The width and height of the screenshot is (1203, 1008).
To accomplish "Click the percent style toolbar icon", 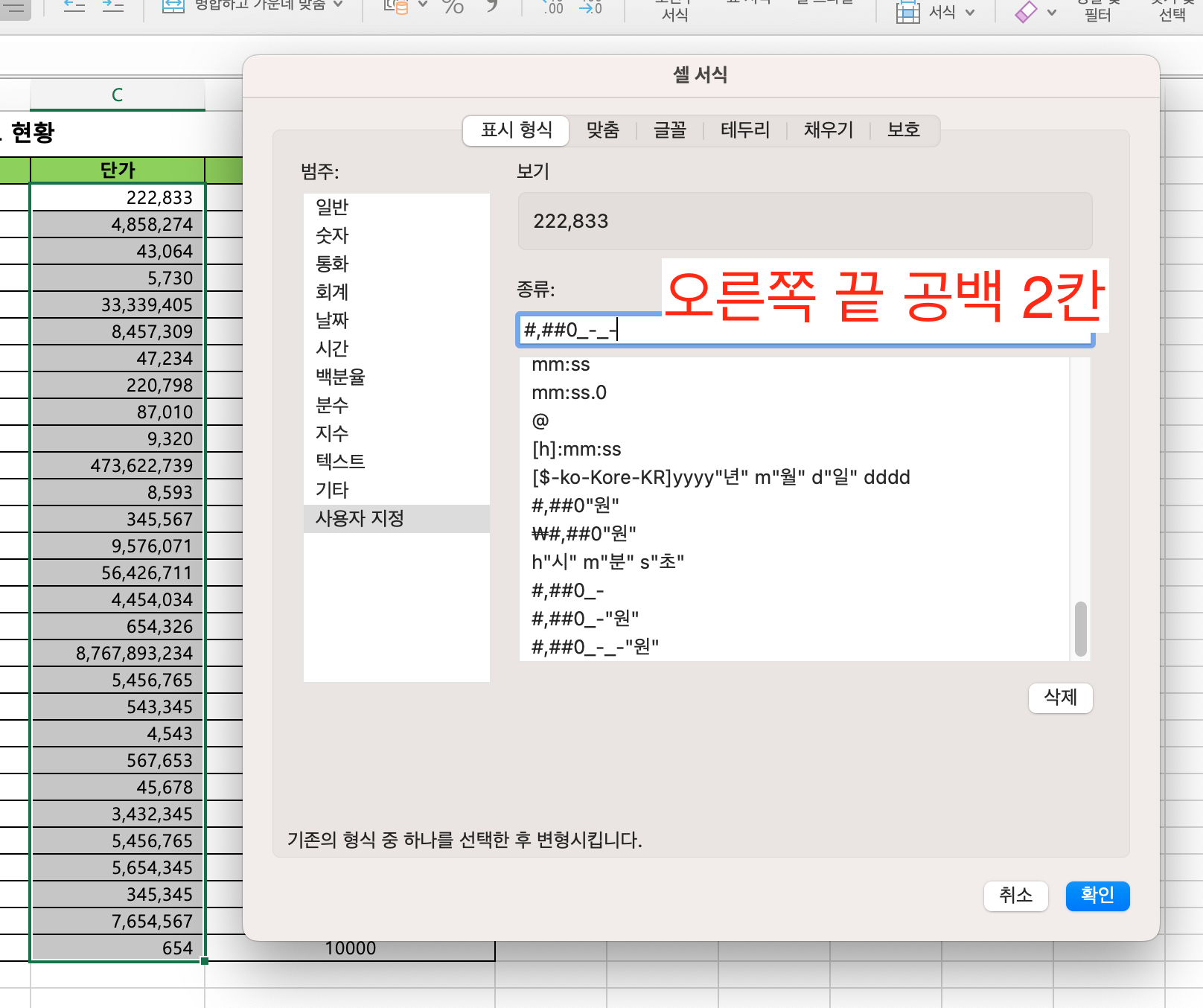I will click(453, 6).
